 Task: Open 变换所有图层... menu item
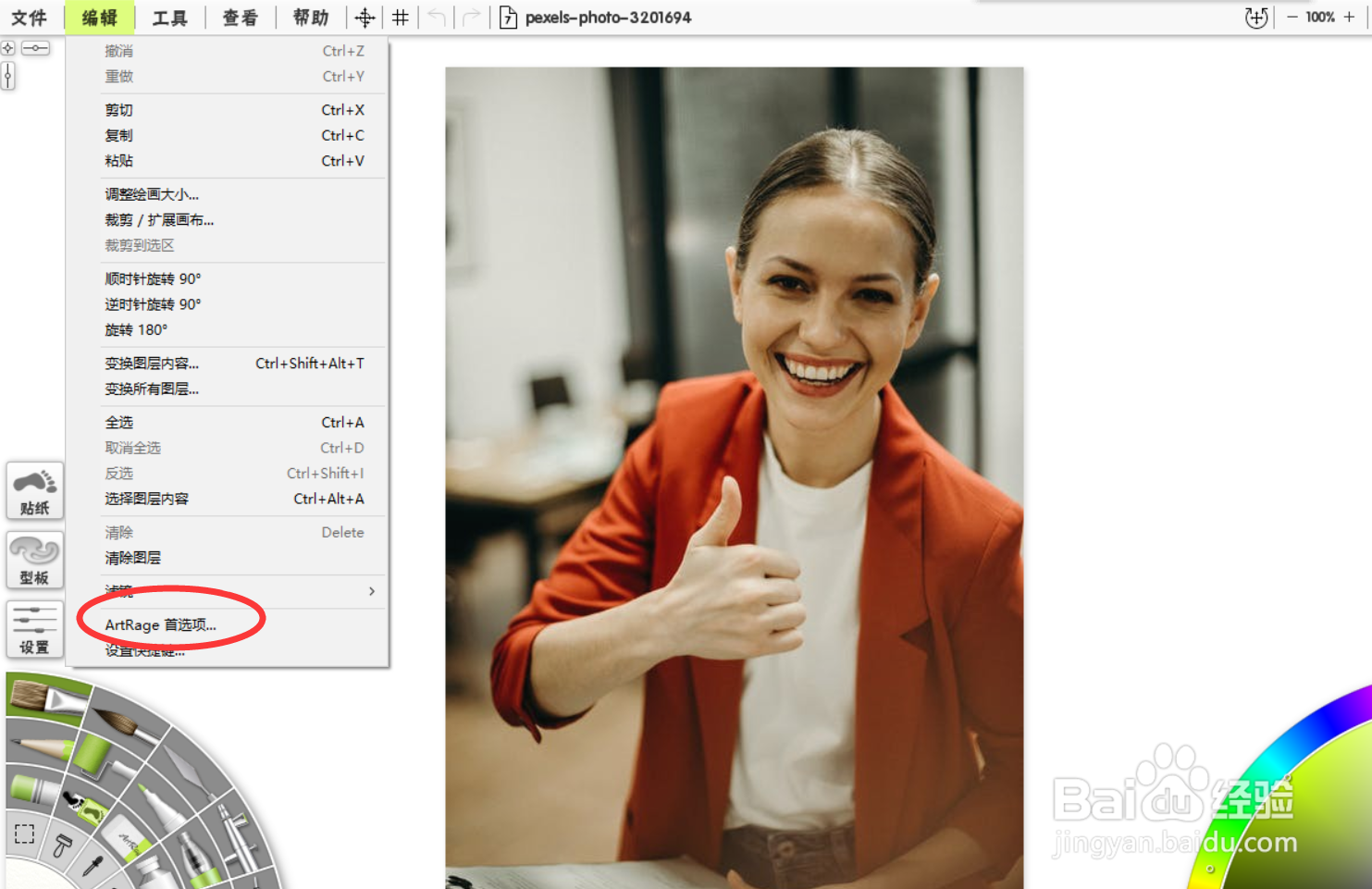click(227, 389)
